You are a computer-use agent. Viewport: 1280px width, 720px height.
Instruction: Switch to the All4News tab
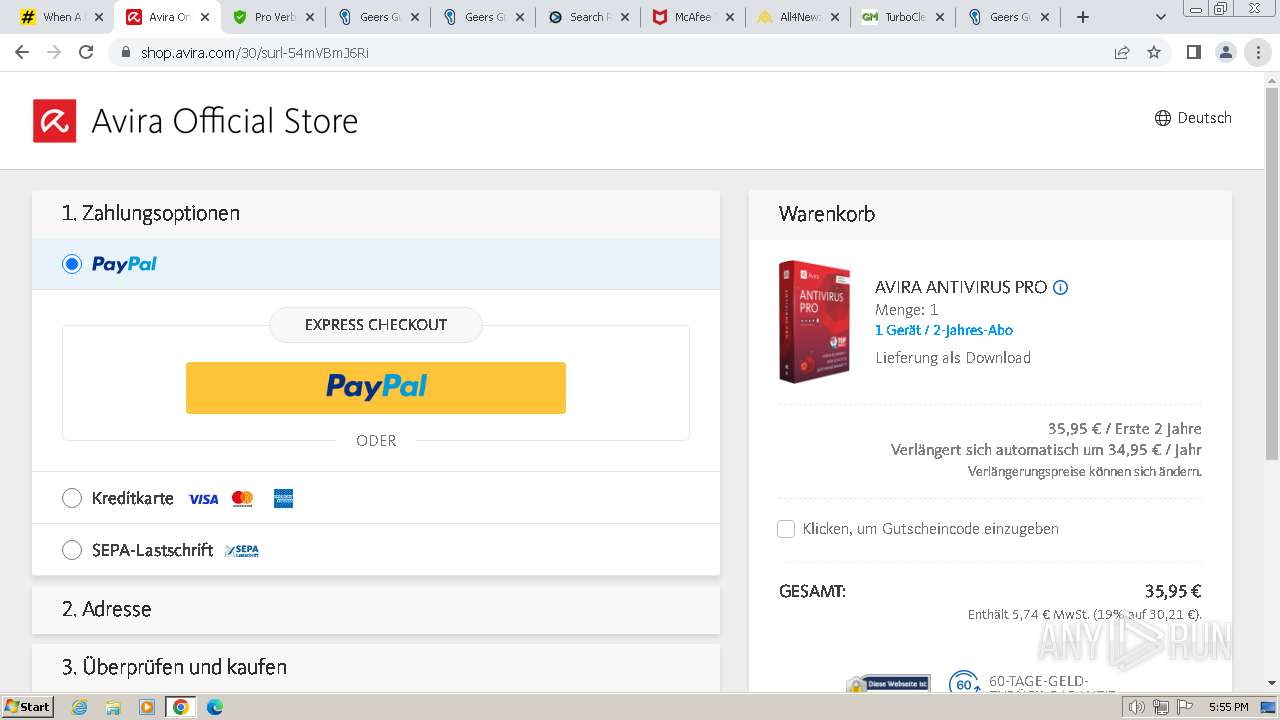click(x=799, y=17)
